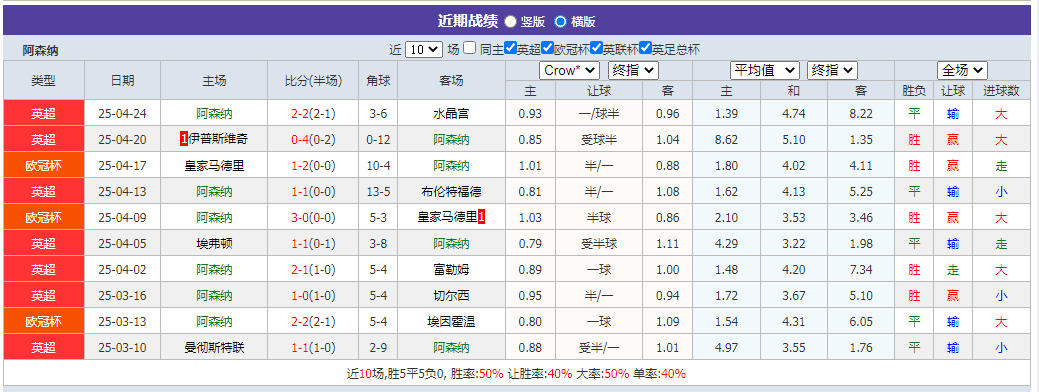Screen dimensions: 1039x392
Task: Click the 欧冠杯 tag on the 25-04-09 row
Action: [x=44, y=217]
